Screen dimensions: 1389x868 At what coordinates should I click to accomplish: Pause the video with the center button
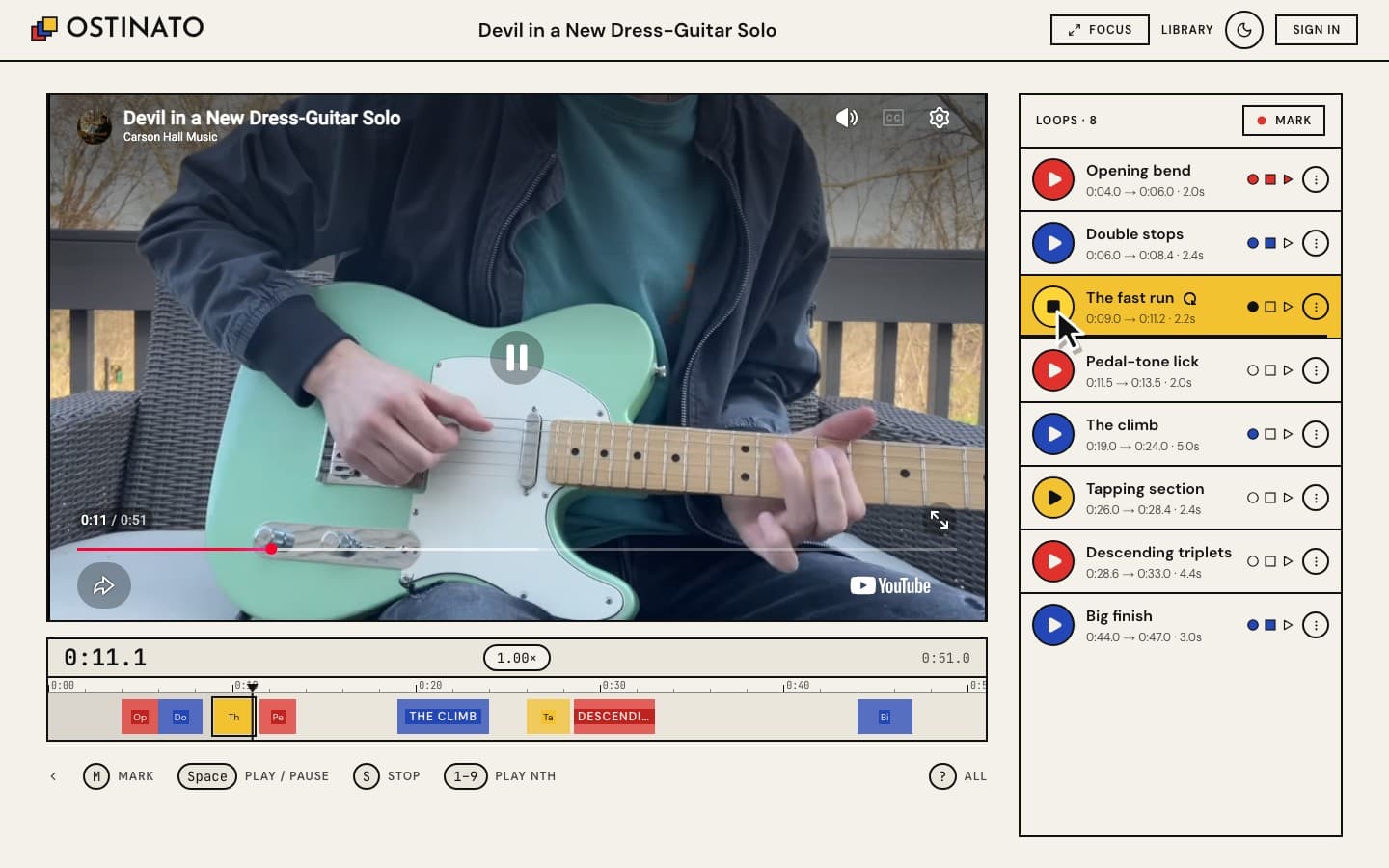coord(517,358)
